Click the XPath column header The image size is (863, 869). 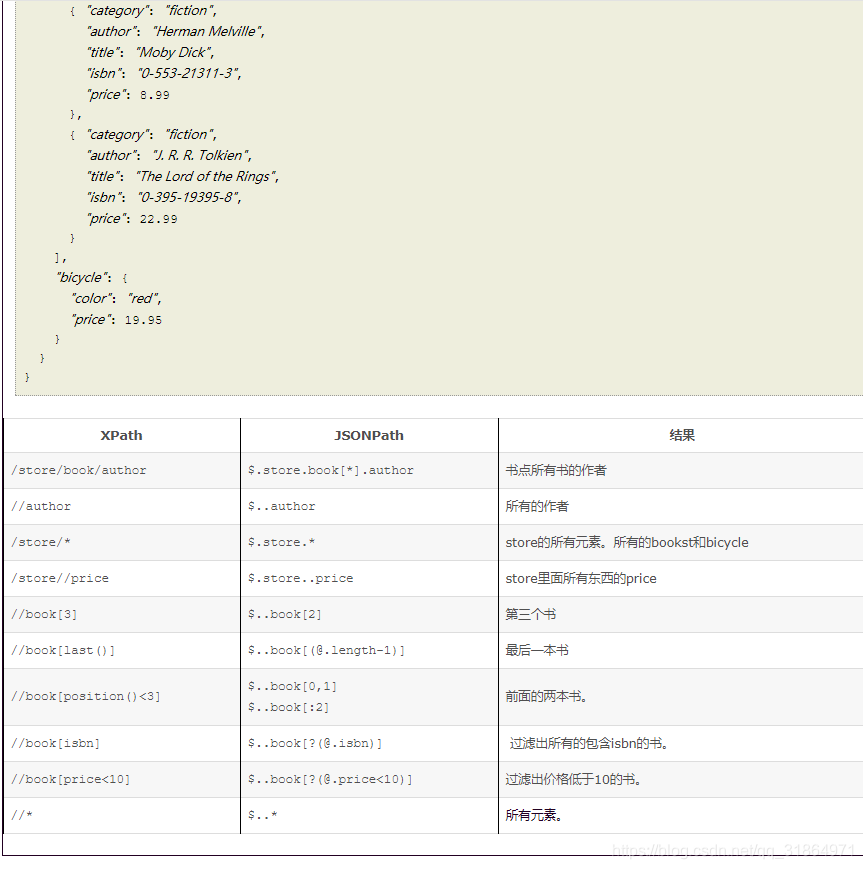pyautogui.click(x=121, y=436)
